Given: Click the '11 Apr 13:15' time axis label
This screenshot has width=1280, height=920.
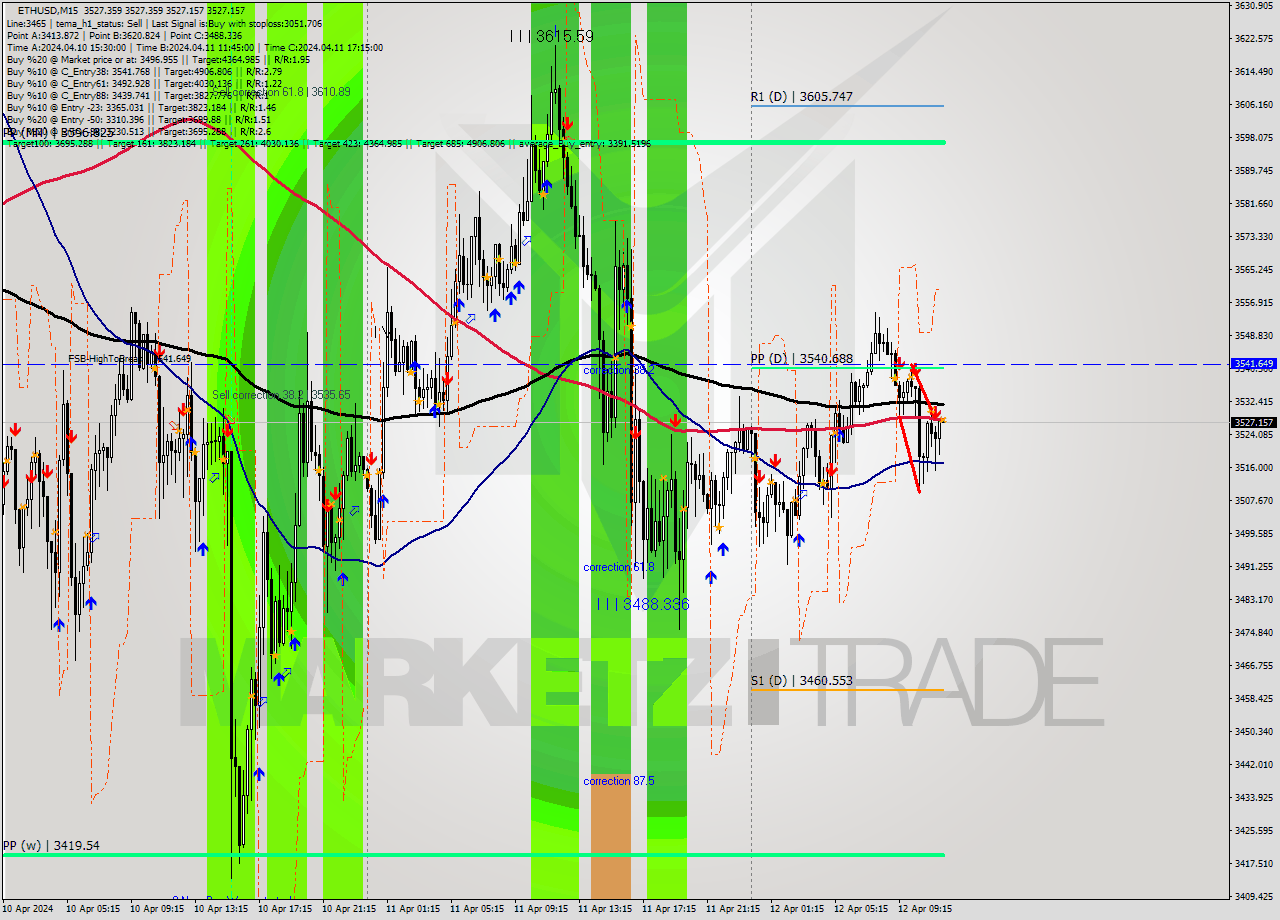Looking at the screenshot, I should (x=606, y=909).
